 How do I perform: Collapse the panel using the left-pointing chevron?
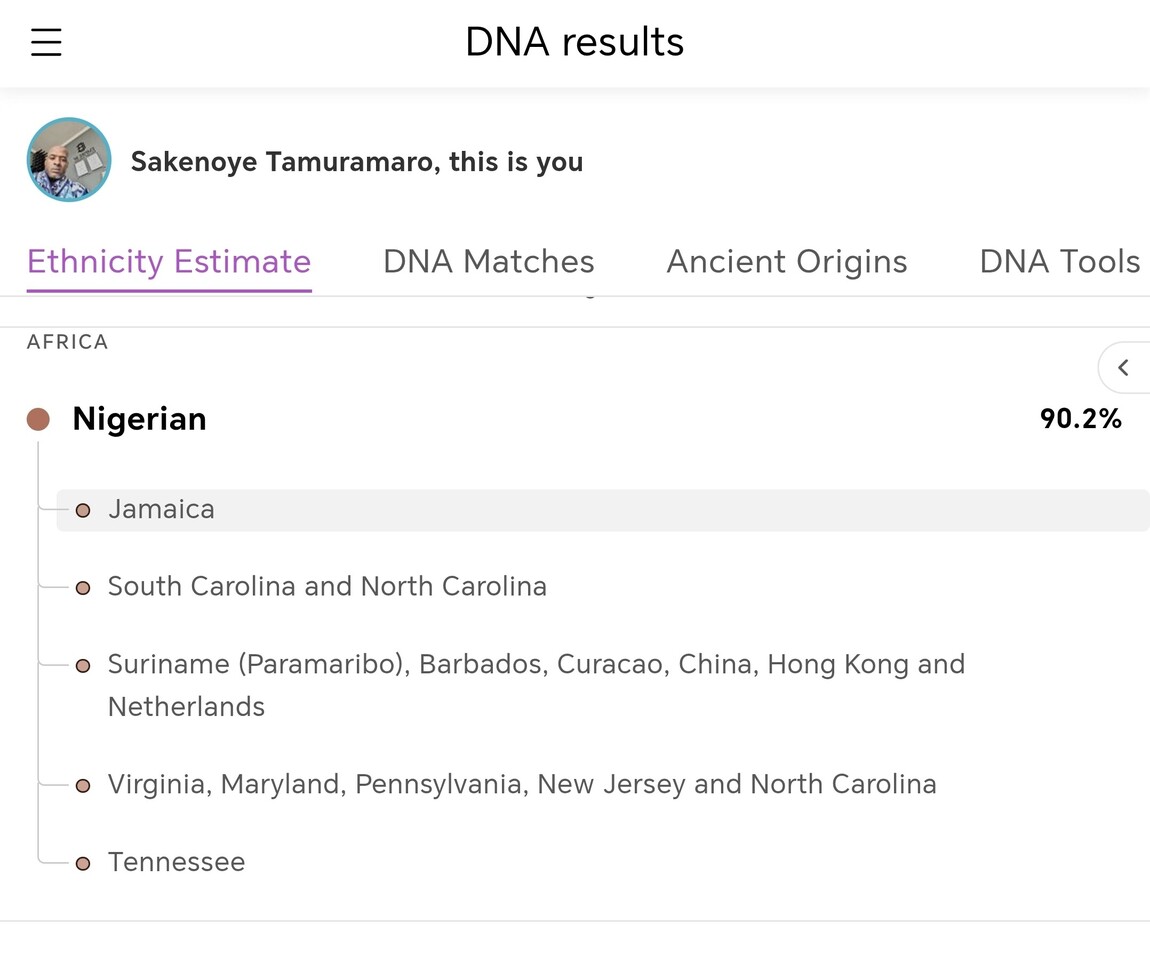tap(1124, 367)
